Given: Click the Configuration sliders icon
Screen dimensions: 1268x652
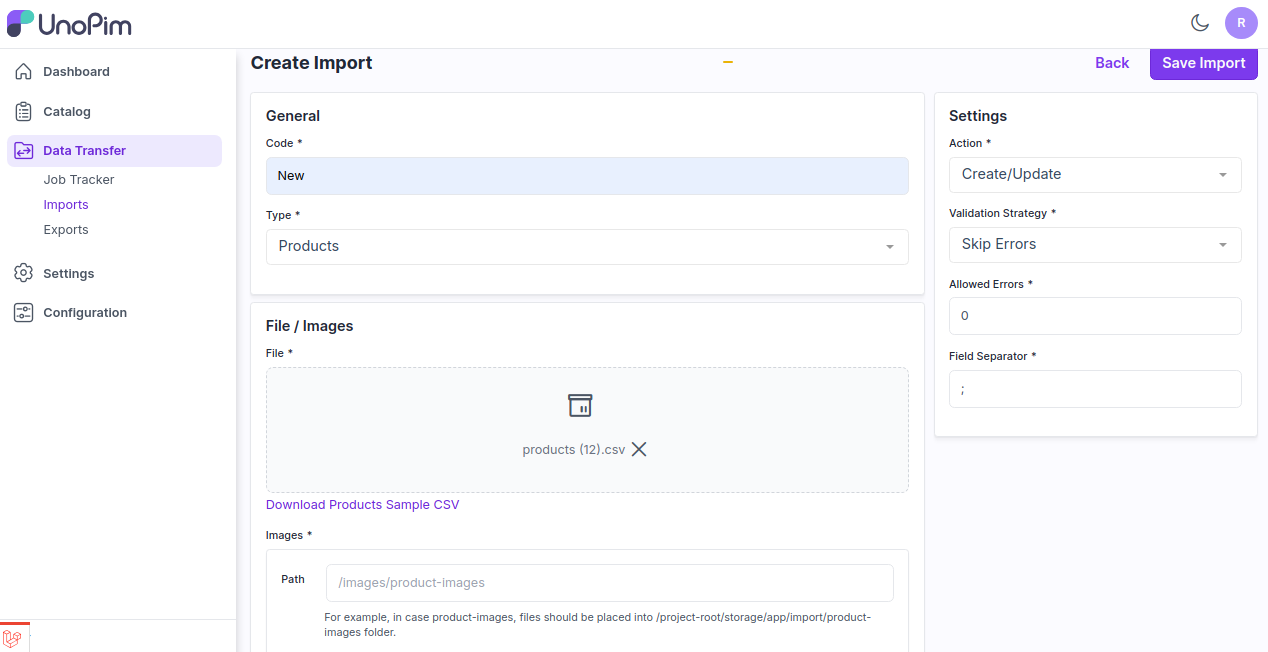Looking at the screenshot, I should click(24, 313).
